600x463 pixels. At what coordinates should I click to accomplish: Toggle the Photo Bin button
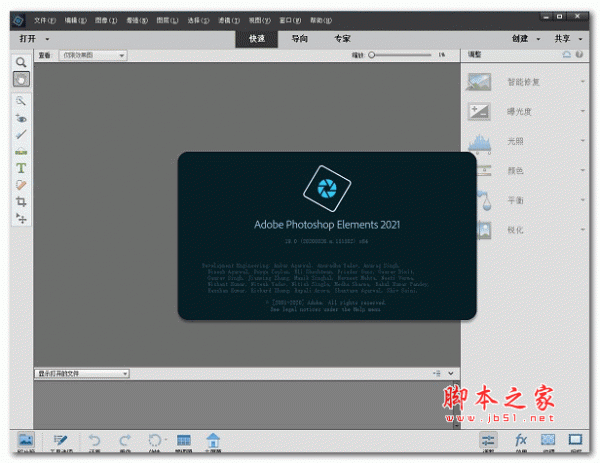tap(26, 442)
